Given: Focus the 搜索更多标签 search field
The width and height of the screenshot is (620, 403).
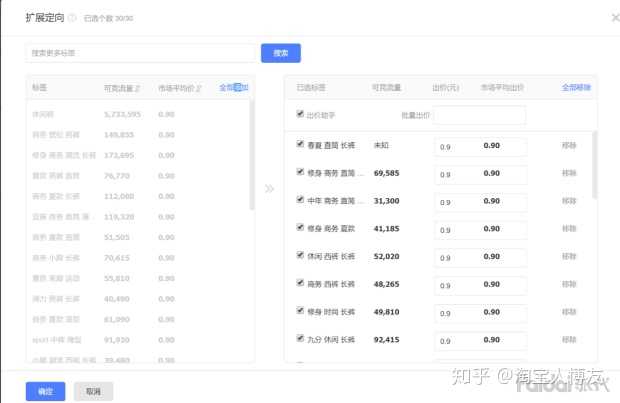Looking at the screenshot, I should 140,53.
